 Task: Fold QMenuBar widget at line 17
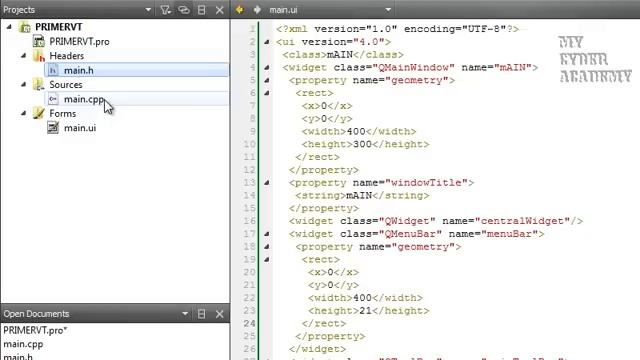[267, 234]
